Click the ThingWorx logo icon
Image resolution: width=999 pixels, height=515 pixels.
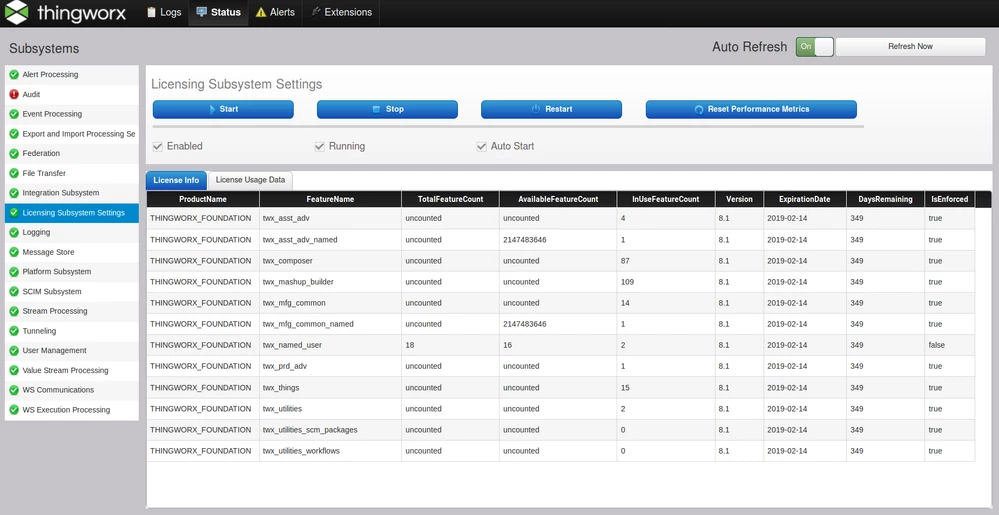pyautogui.click(x=16, y=12)
